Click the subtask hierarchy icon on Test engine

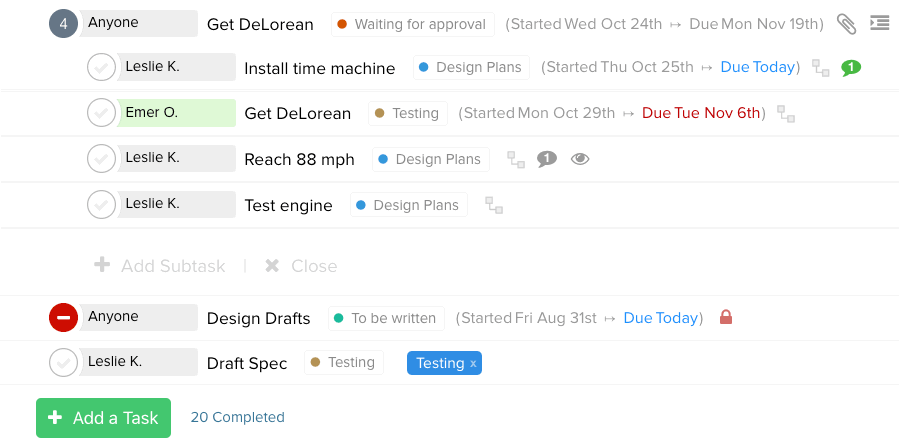[494, 205]
